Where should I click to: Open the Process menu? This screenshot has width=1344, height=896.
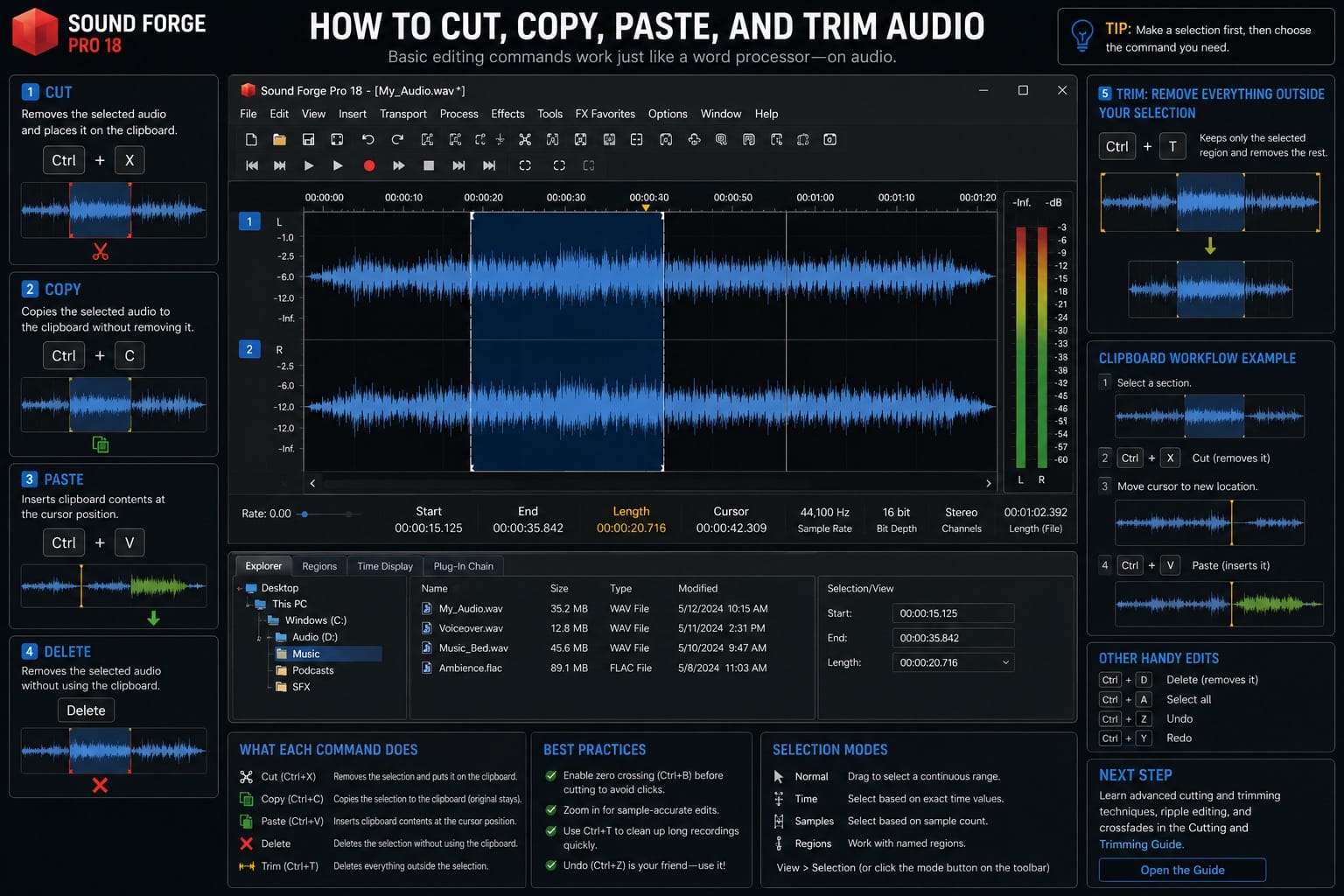(458, 114)
